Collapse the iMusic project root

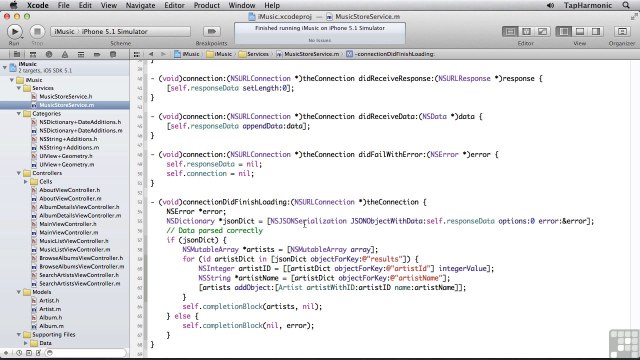point(5,67)
